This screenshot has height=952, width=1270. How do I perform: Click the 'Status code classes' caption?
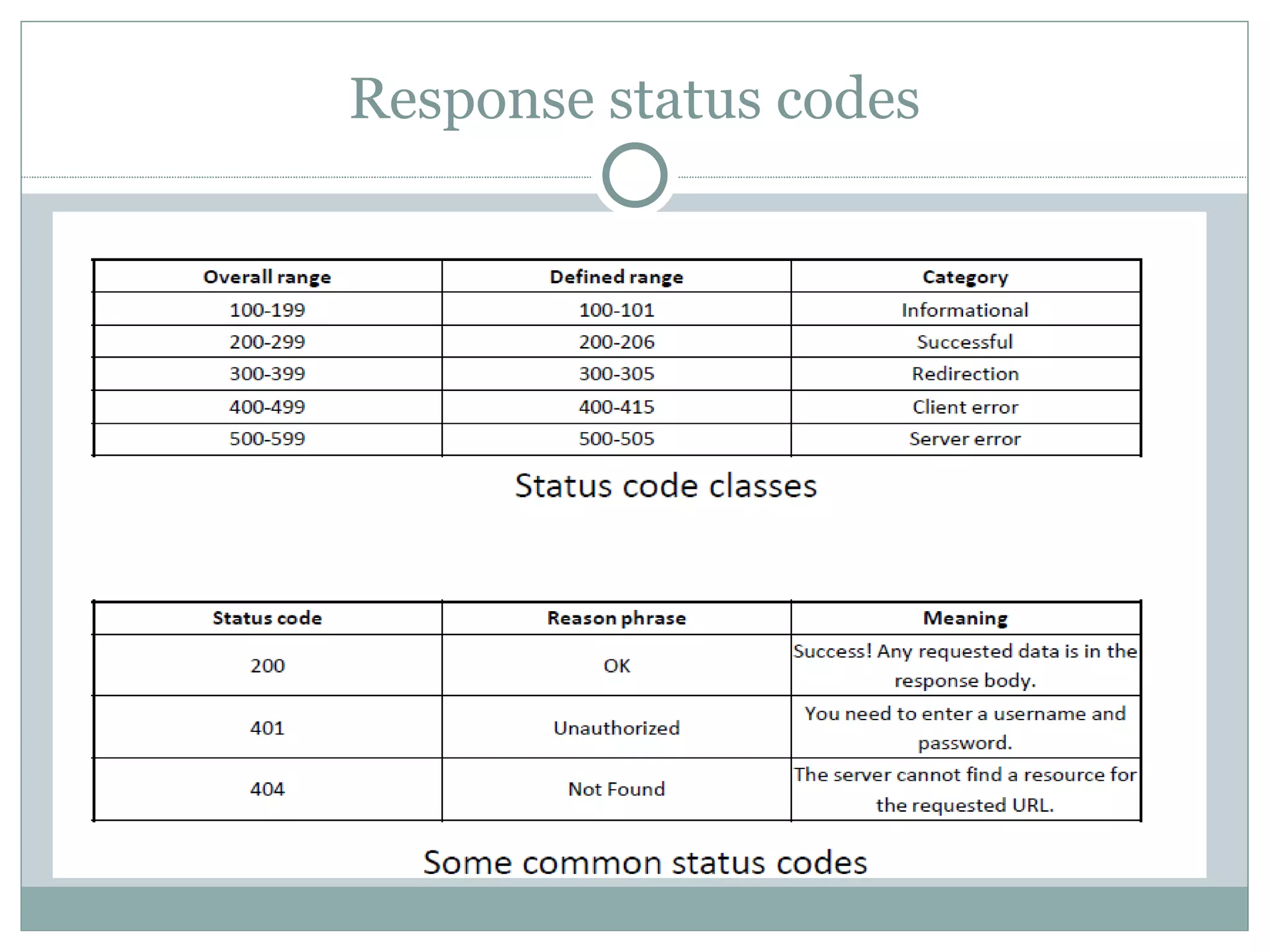pyautogui.click(x=666, y=486)
